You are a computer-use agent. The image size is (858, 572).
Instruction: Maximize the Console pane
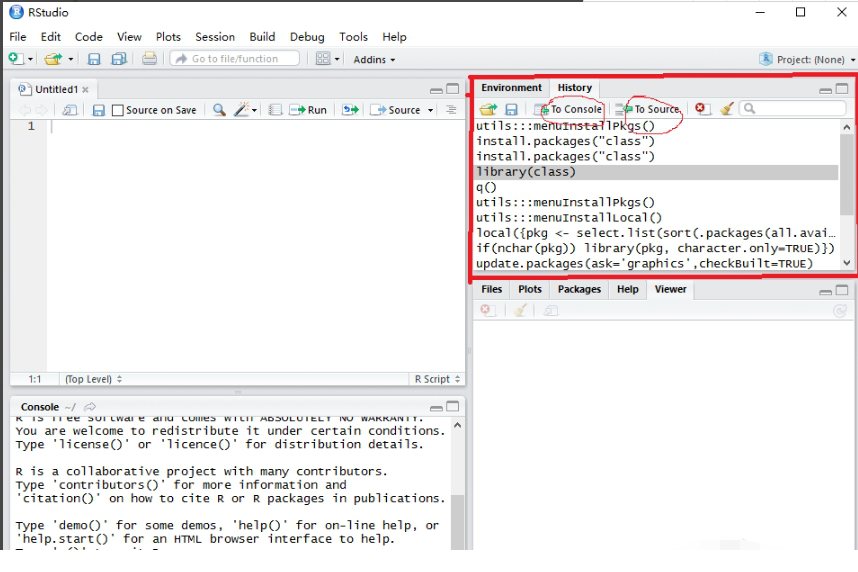[453, 406]
